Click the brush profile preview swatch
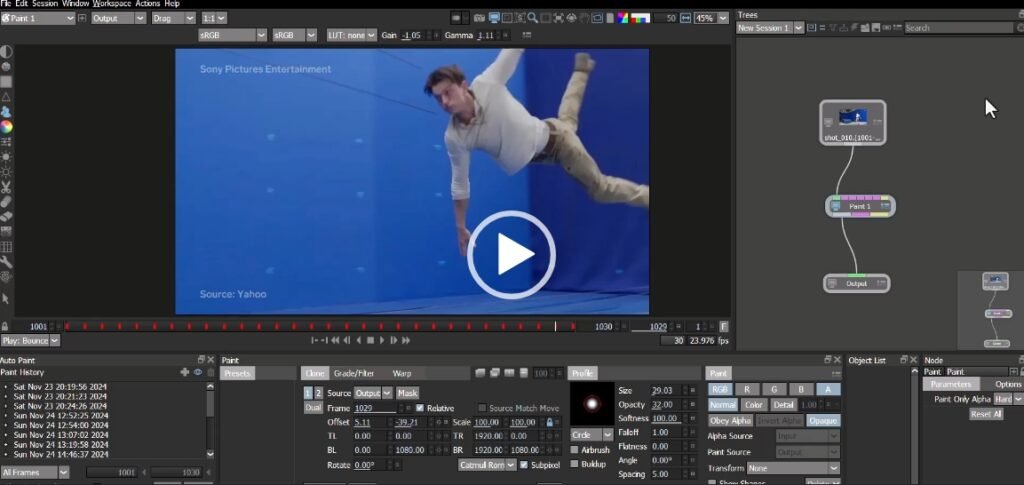Viewport: 1024px width, 485px height. [592, 404]
